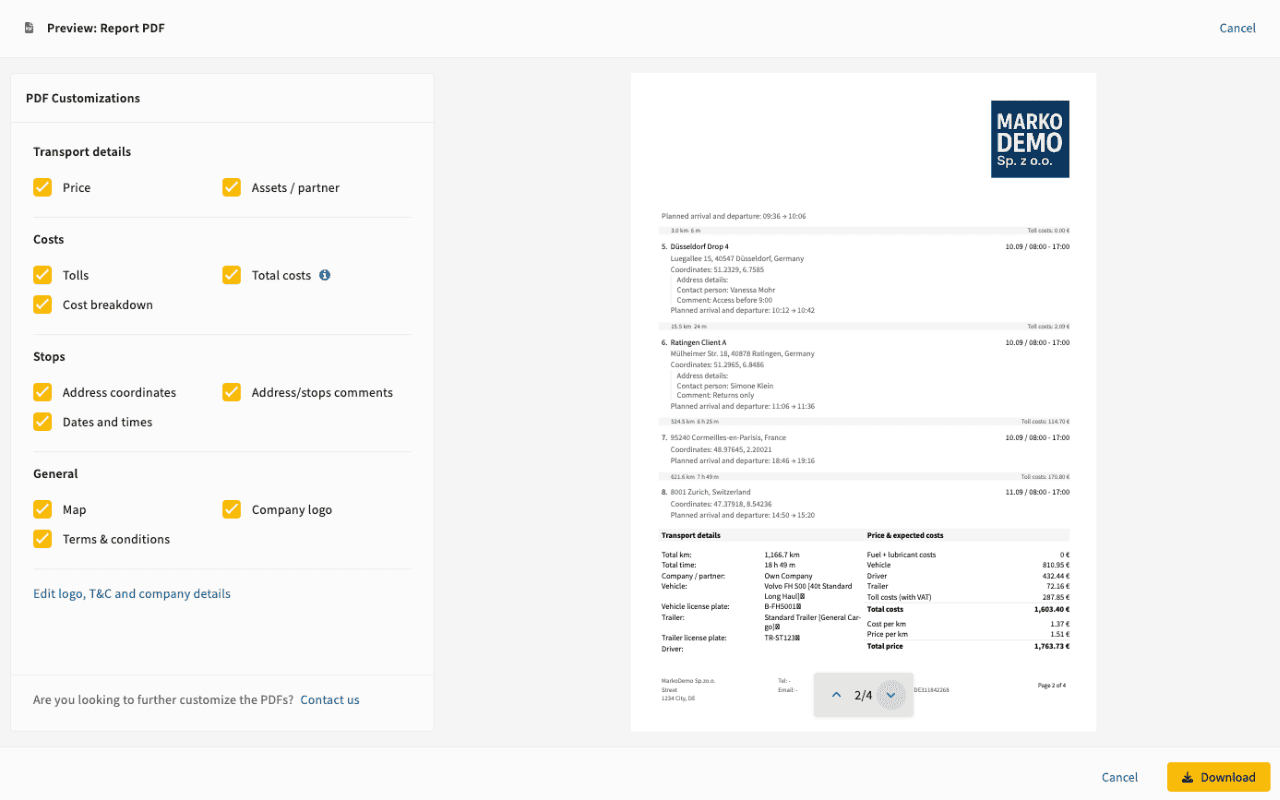This screenshot has width=1280, height=800.
Task: Disable the Cost breakdown checkbox
Action: (42, 305)
